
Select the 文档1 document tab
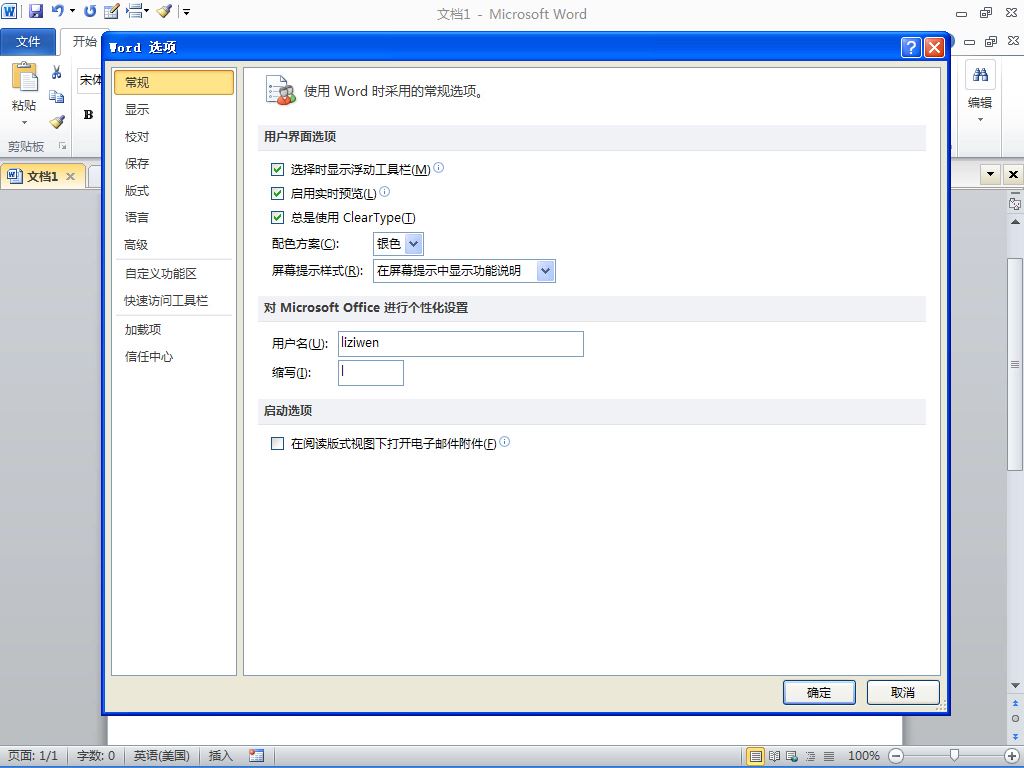(42, 176)
